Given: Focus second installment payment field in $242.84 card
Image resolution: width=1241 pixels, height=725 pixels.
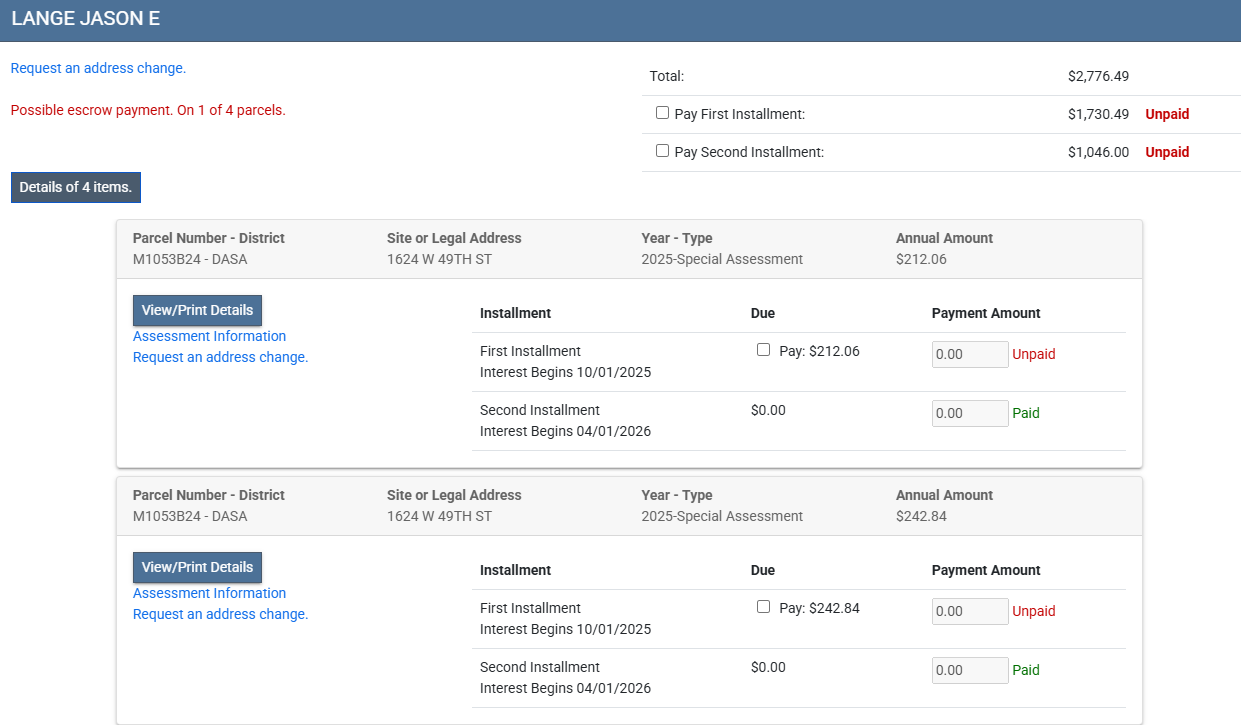Looking at the screenshot, I should [x=969, y=671].
